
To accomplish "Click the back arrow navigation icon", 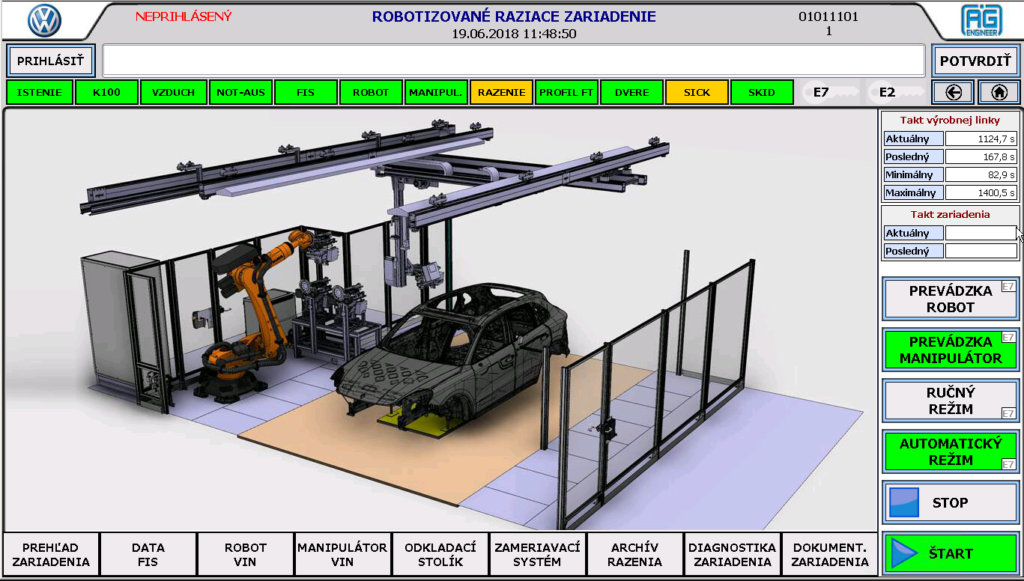I will (x=953, y=92).
